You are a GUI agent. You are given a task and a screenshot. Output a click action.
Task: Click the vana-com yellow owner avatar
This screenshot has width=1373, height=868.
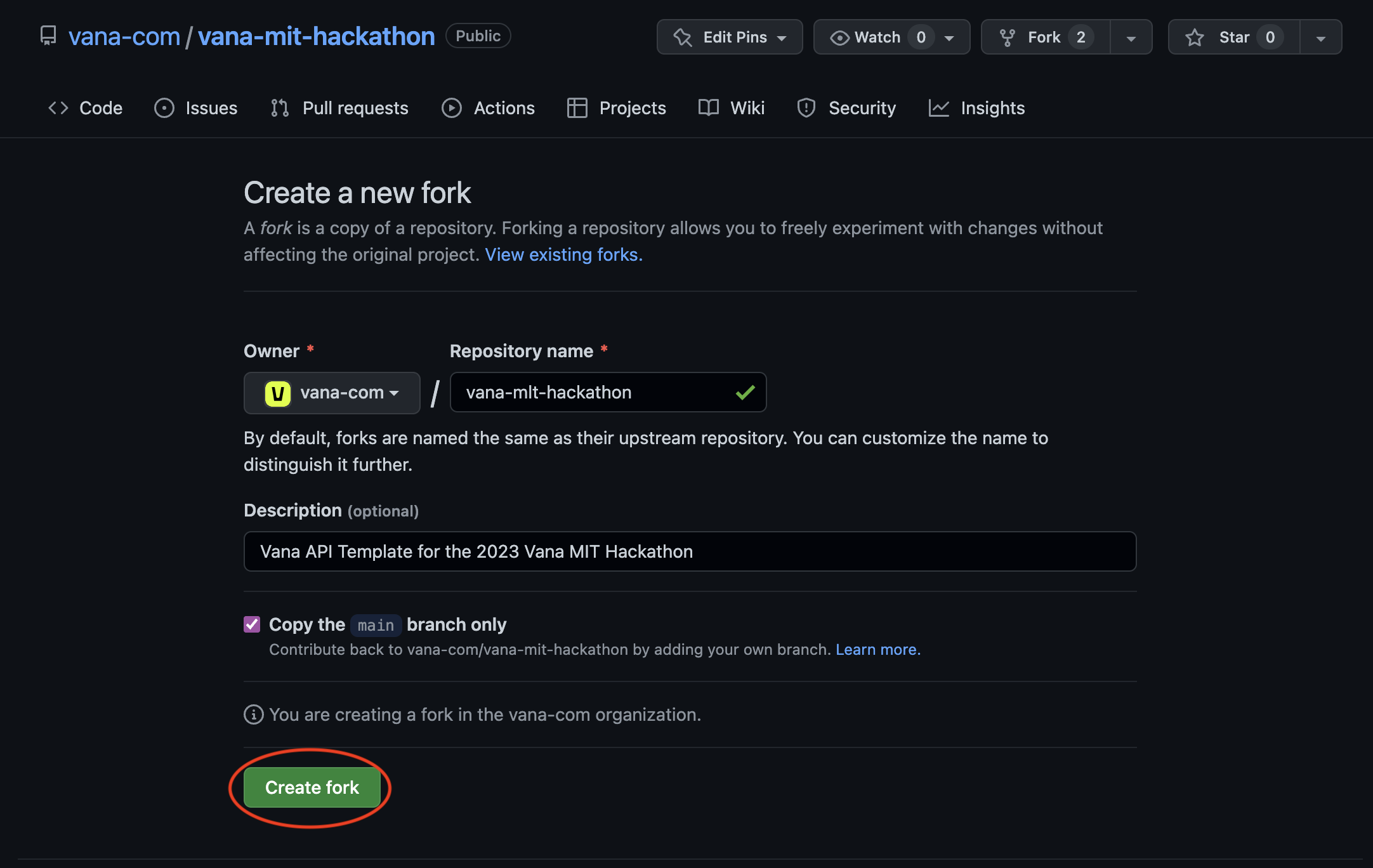click(277, 393)
